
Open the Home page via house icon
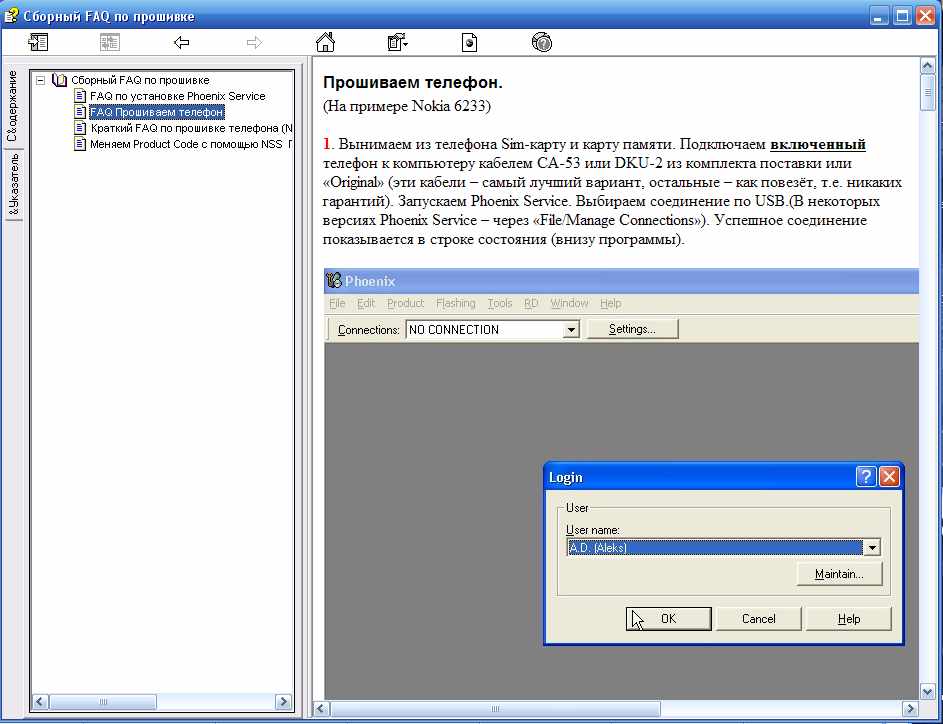[325, 42]
